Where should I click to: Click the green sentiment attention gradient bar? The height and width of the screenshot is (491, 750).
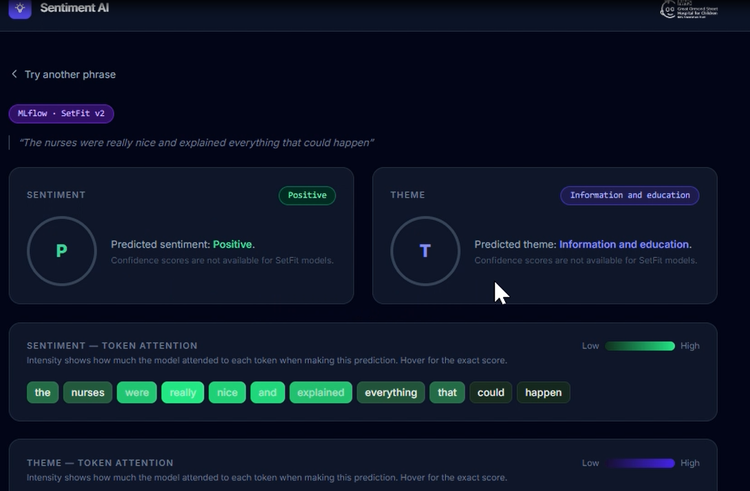point(640,346)
